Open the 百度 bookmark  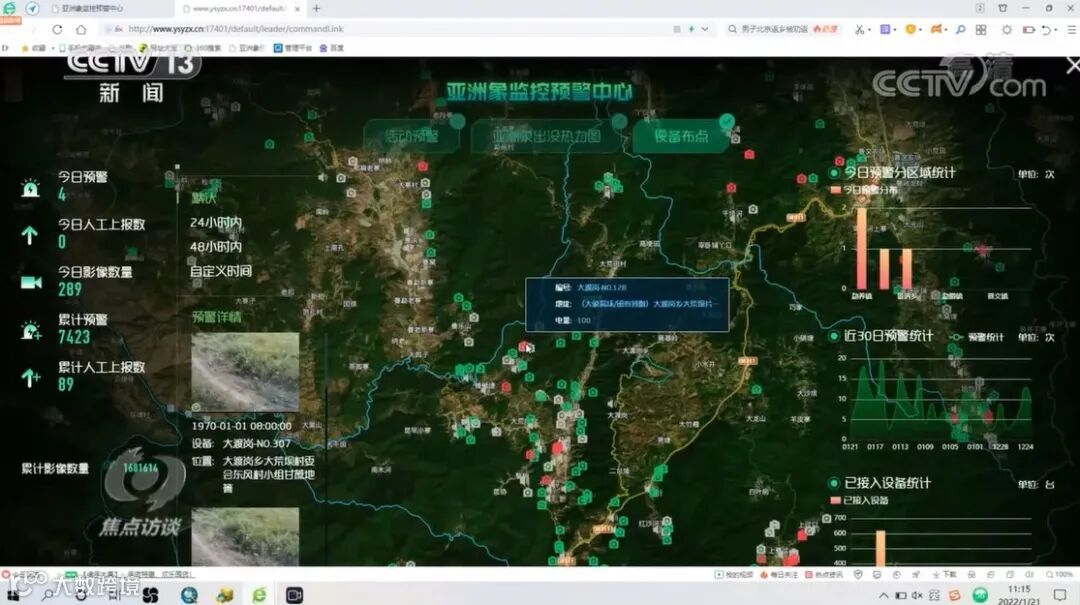coord(331,48)
